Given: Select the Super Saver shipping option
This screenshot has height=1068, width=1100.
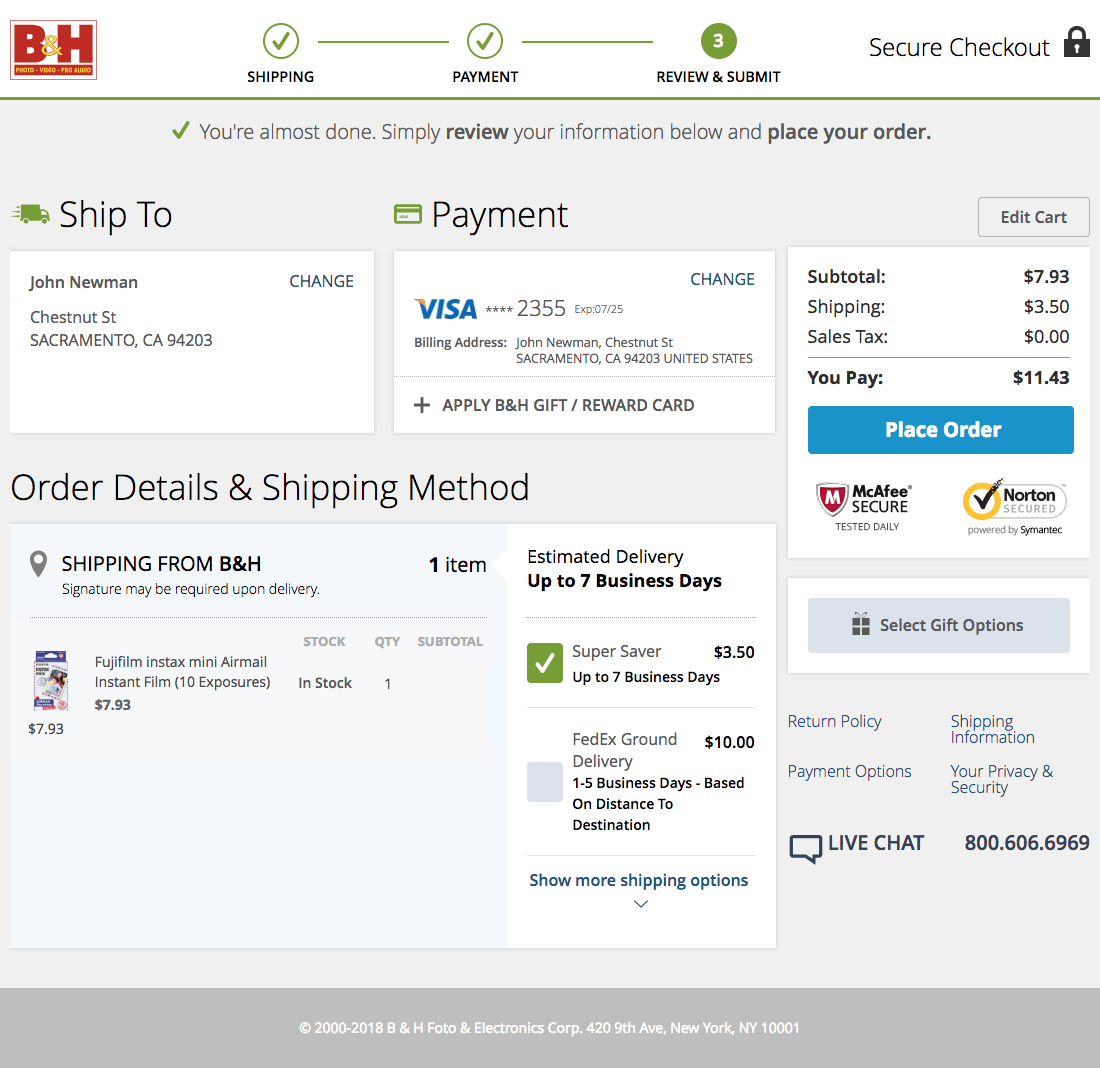Looking at the screenshot, I should tap(544, 662).
